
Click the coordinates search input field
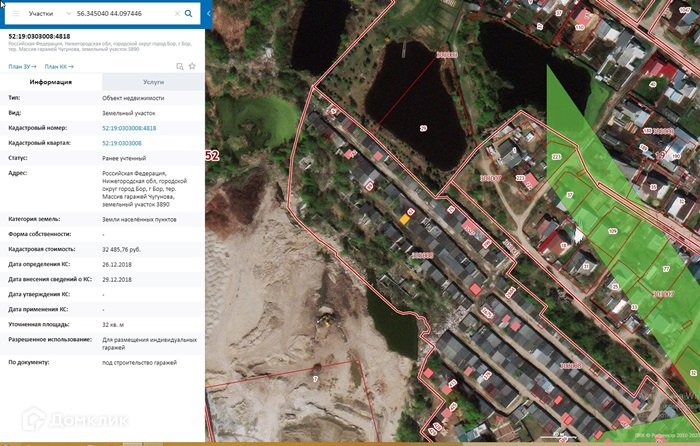tap(123, 13)
